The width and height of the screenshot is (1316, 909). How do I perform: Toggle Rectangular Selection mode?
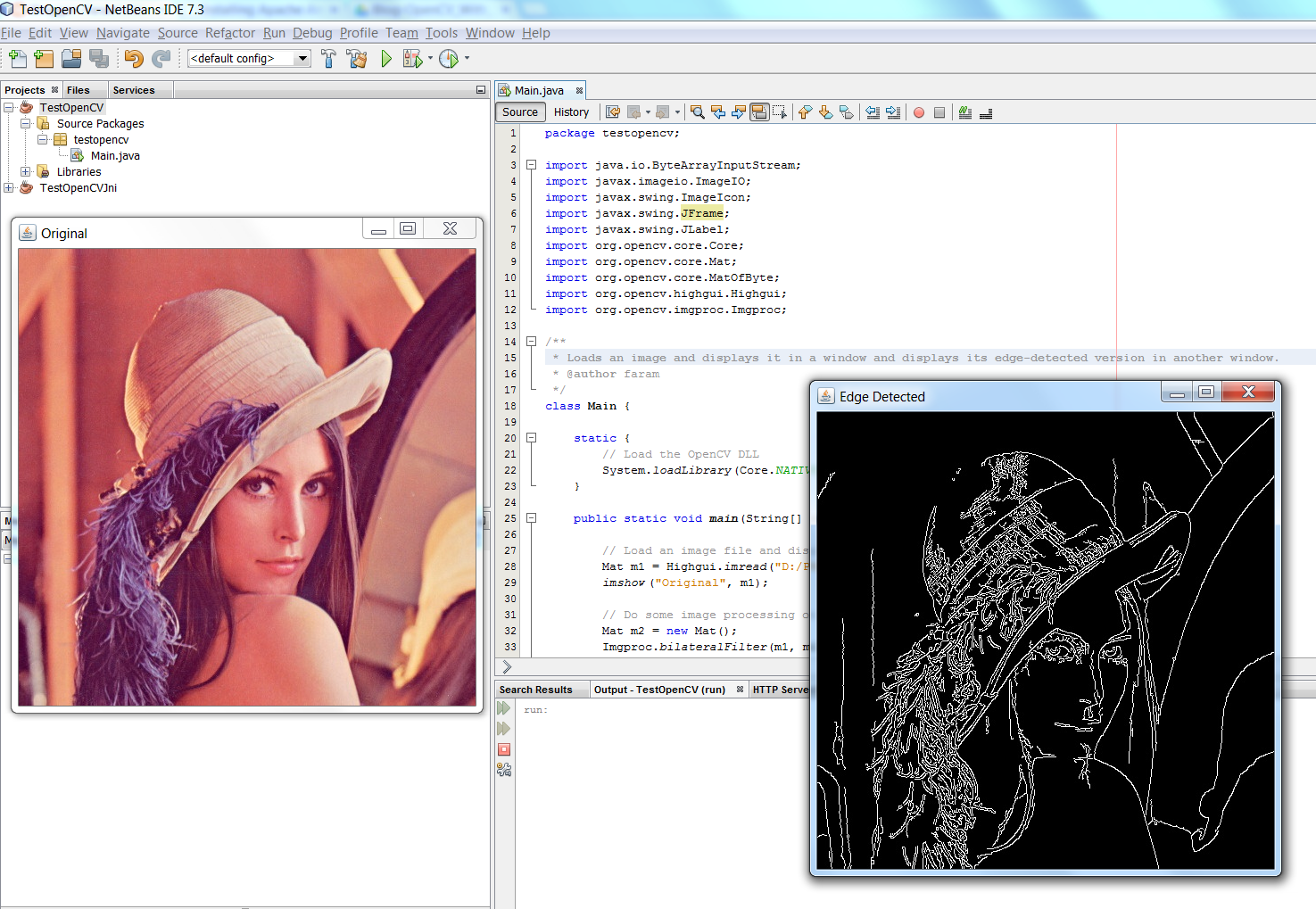[779, 112]
